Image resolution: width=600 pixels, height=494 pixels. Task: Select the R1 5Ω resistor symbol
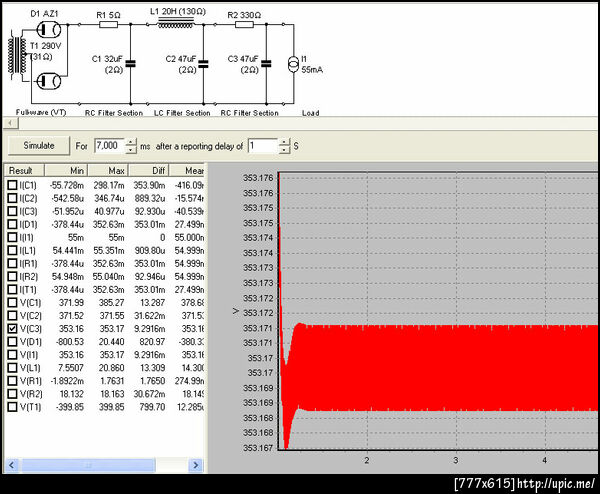[108, 25]
